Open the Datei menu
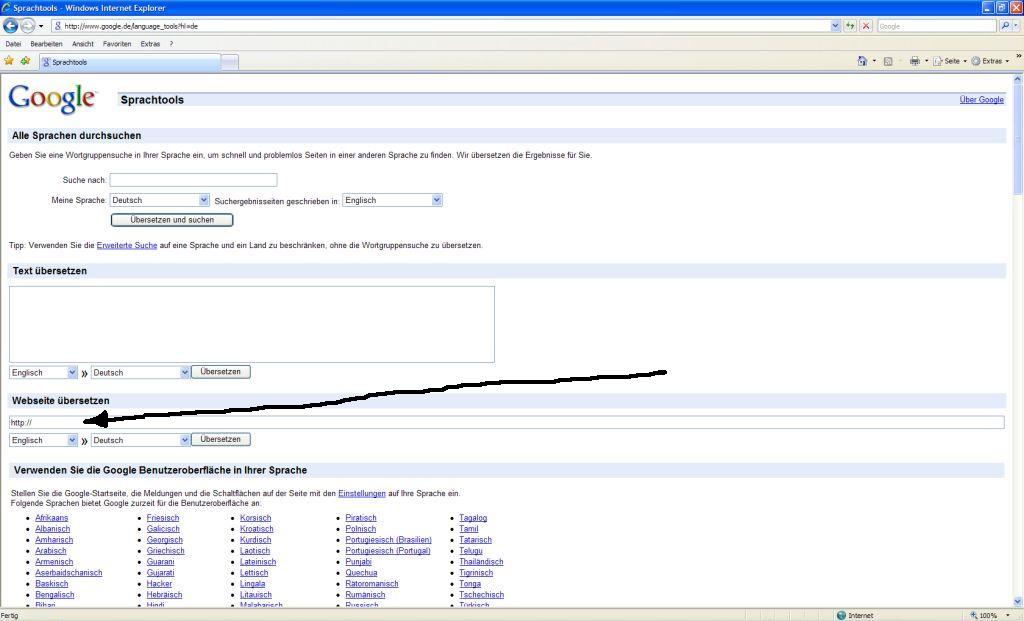Viewport: 1024px width, 621px height. coord(13,44)
